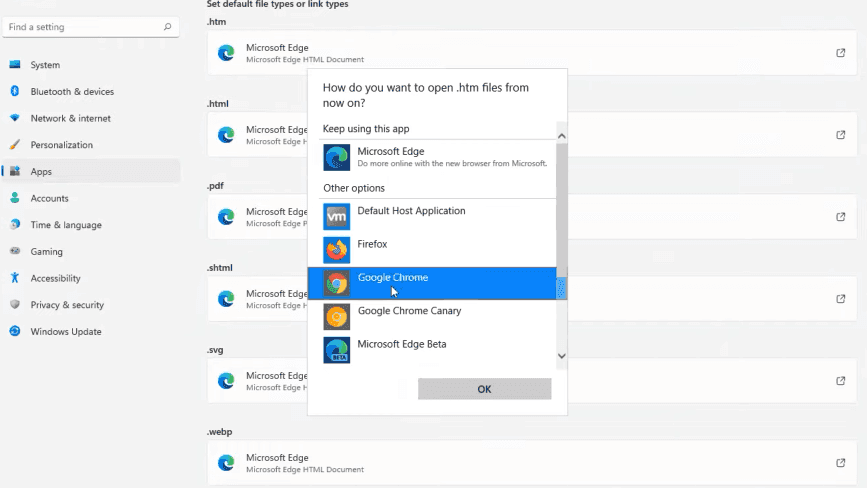Image resolution: width=867 pixels, height=488 pixels.
Task: Select Default Host Application option
Action: (432, 217)
